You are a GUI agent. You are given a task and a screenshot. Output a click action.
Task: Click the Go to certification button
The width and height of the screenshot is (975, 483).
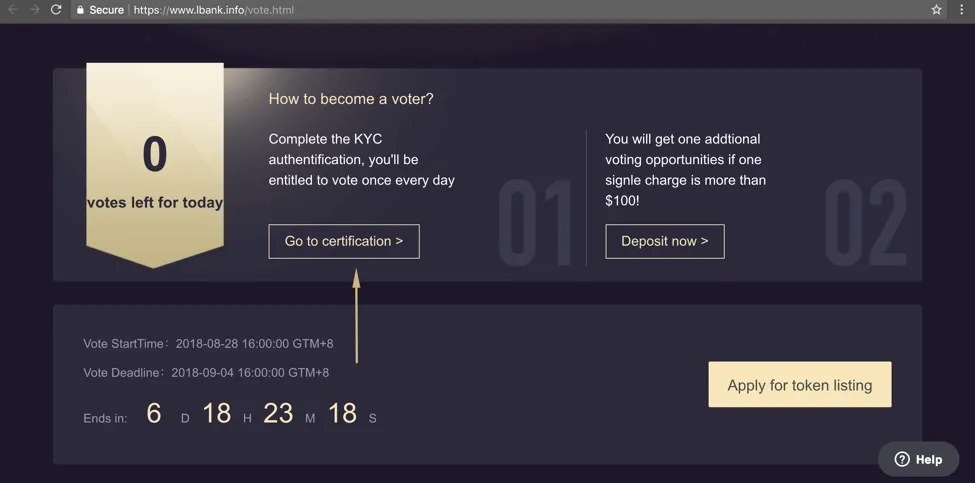pos(344,241)
